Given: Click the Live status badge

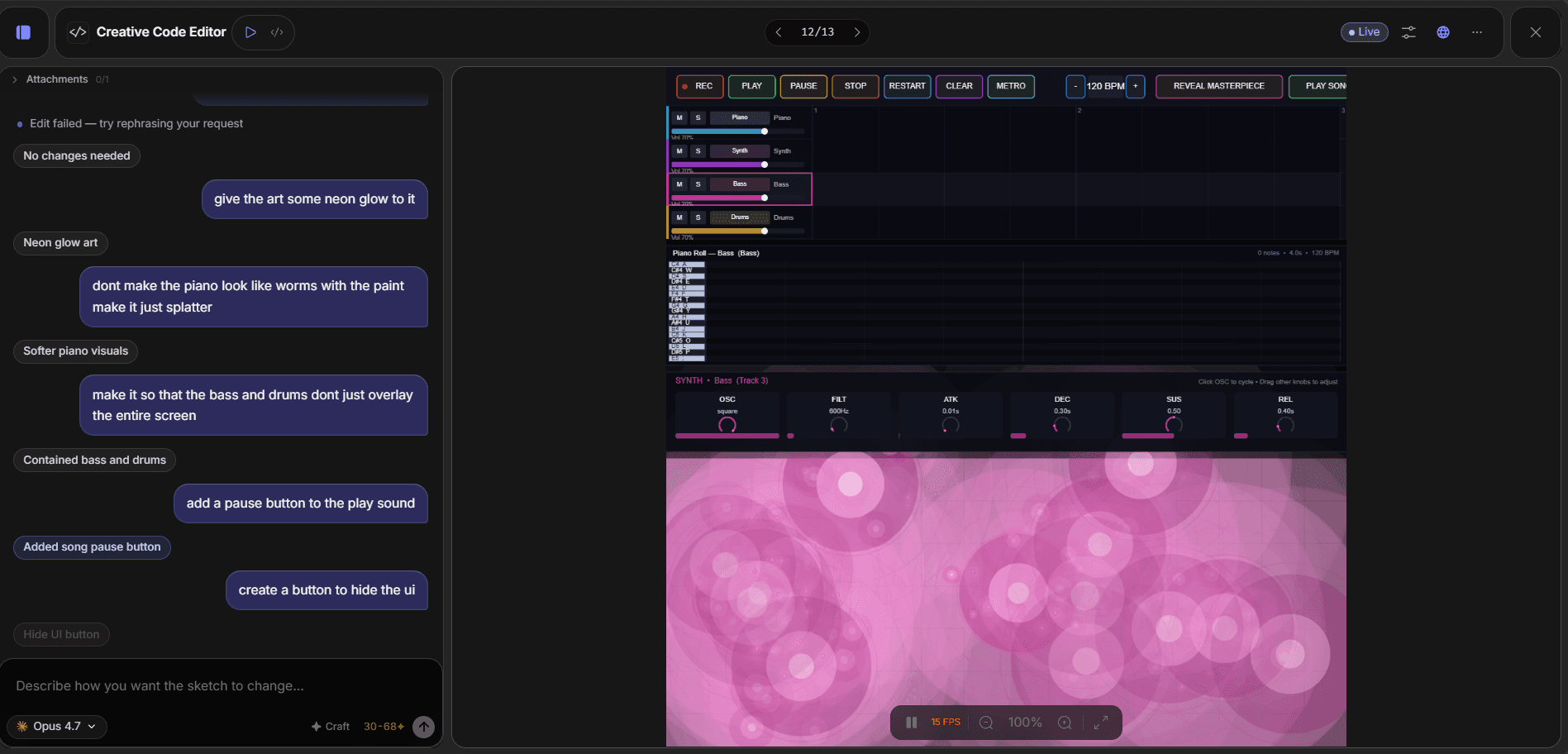Looking at the screenshot, I should [x=1364, y=32].
